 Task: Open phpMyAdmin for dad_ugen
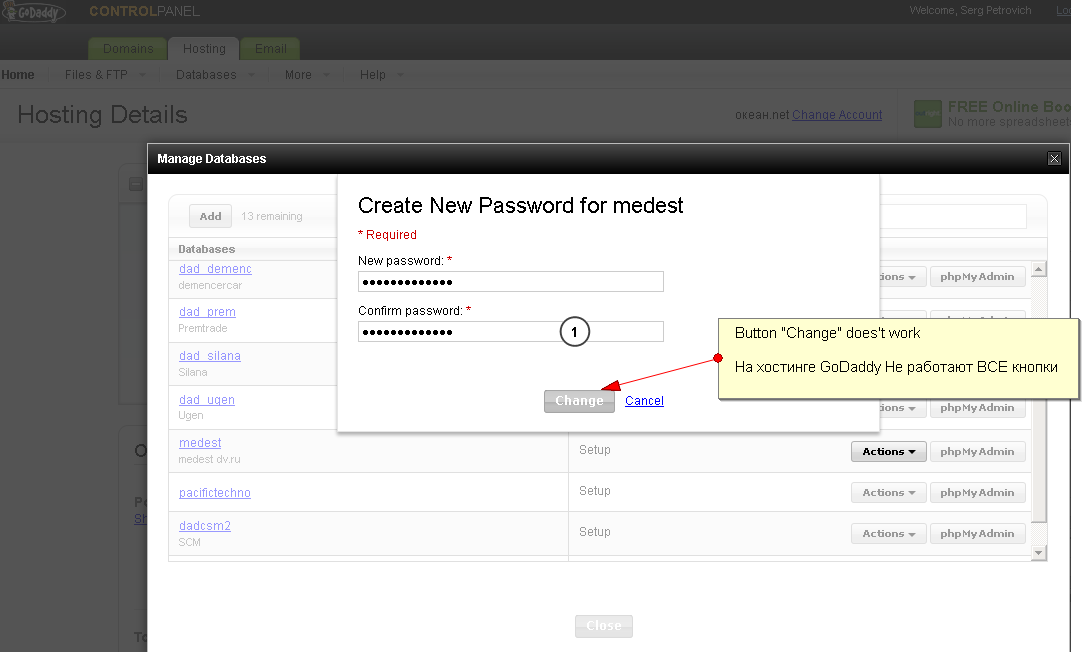click(977, 408)
